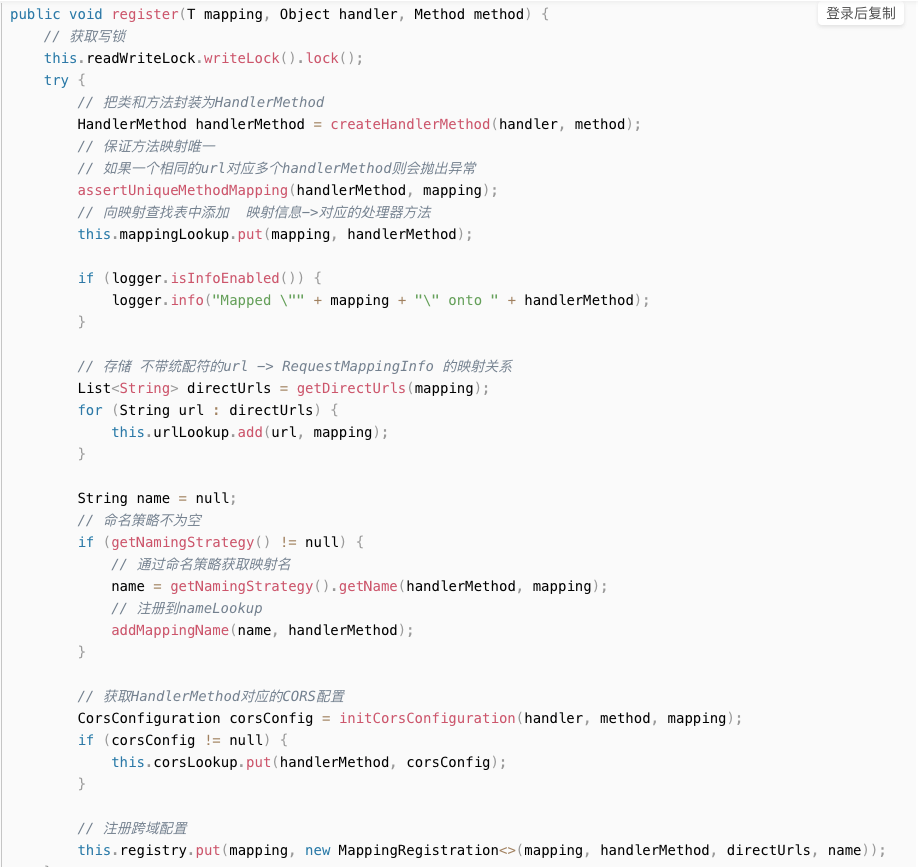
Task: Click the this.urlLookup.add line
Action: point(249,433)
